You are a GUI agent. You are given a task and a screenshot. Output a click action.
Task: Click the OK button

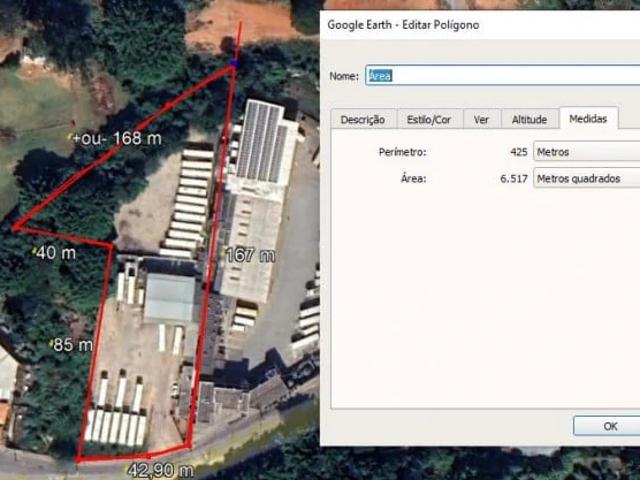point(607,426)
